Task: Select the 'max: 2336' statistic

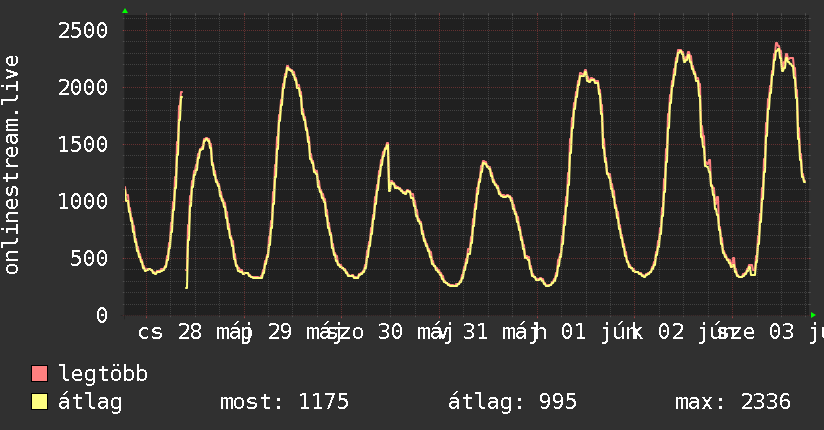Action: [x=733, y=402]
